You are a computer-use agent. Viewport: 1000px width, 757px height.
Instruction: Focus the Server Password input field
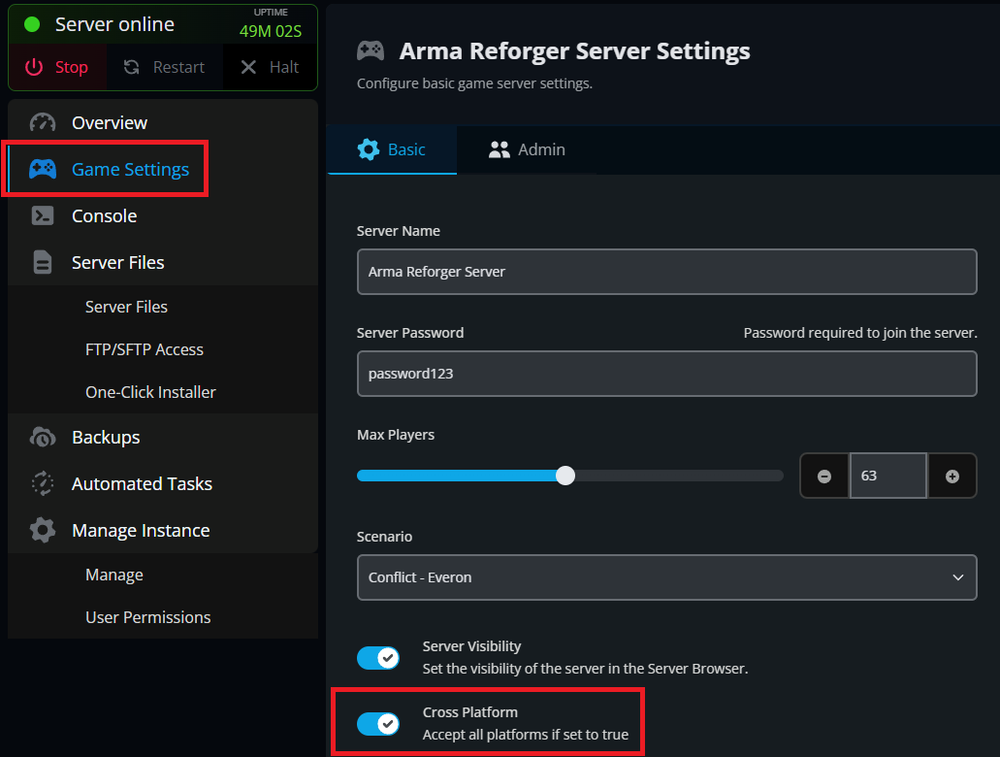pos(666,374)
